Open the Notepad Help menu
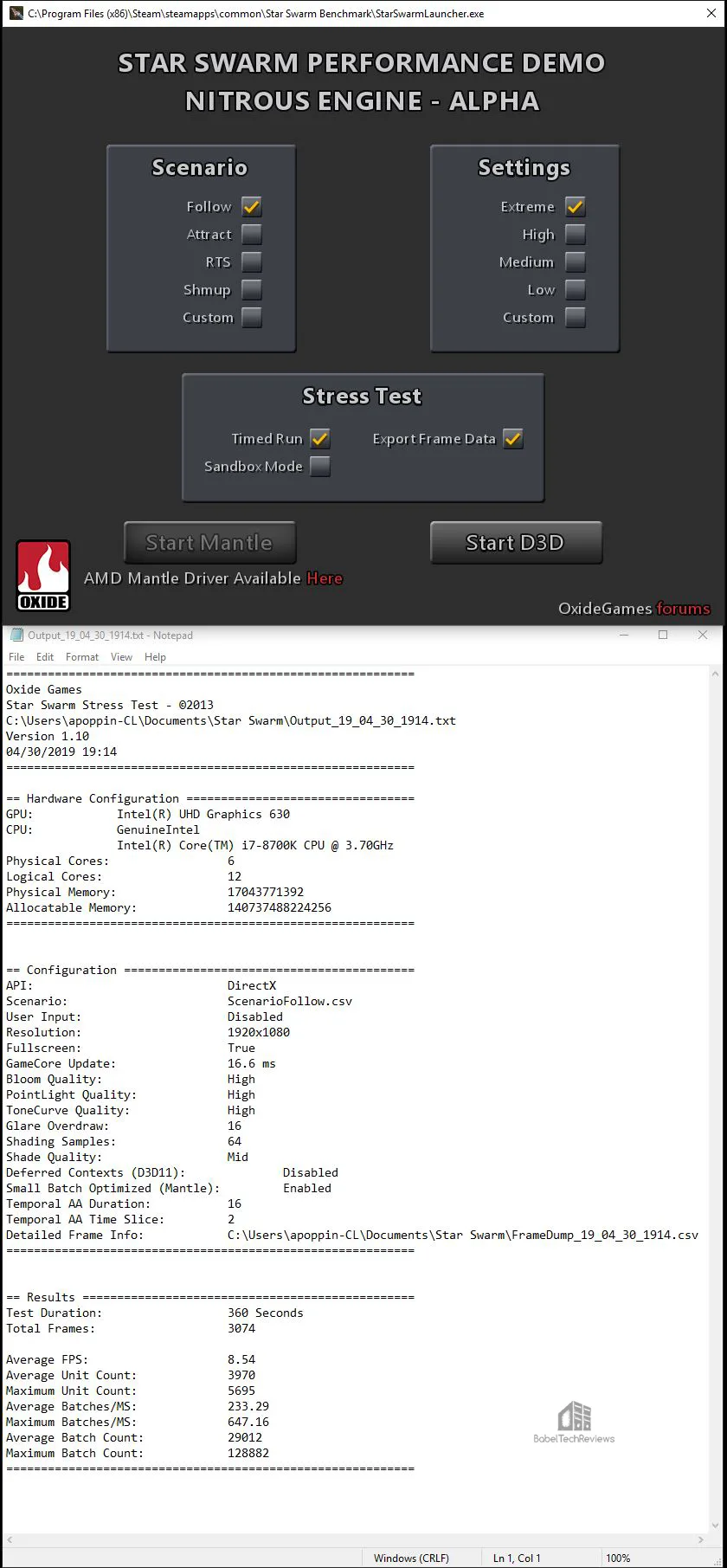Image resolution: width=727 pixels, height=1568 pixels. coord(156,657)
